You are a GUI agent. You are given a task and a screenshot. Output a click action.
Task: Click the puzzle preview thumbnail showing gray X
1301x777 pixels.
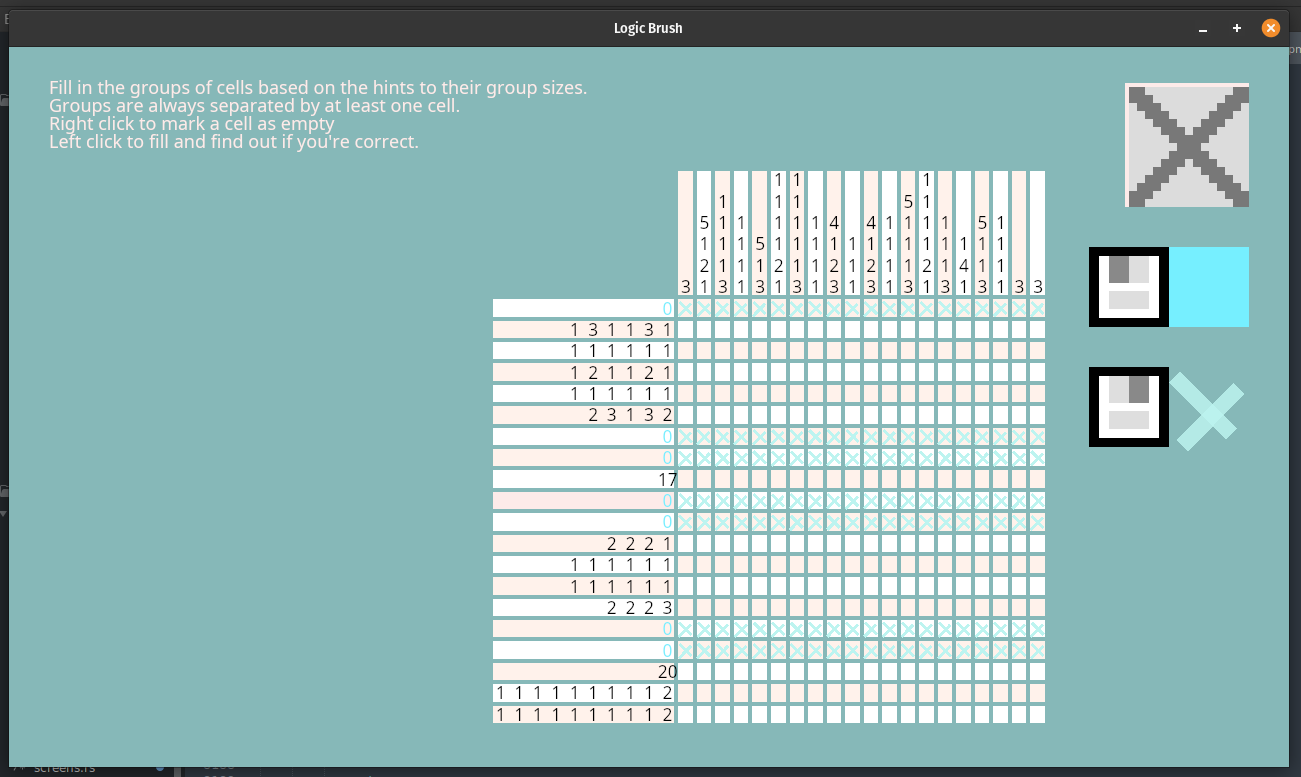click(1187, 145)
